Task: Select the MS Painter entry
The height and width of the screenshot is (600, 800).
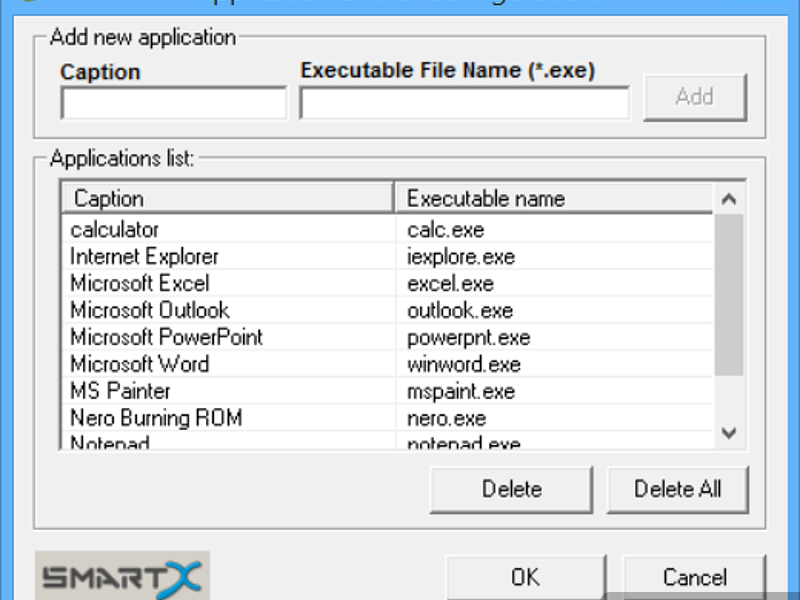Action: coord(387,391)
